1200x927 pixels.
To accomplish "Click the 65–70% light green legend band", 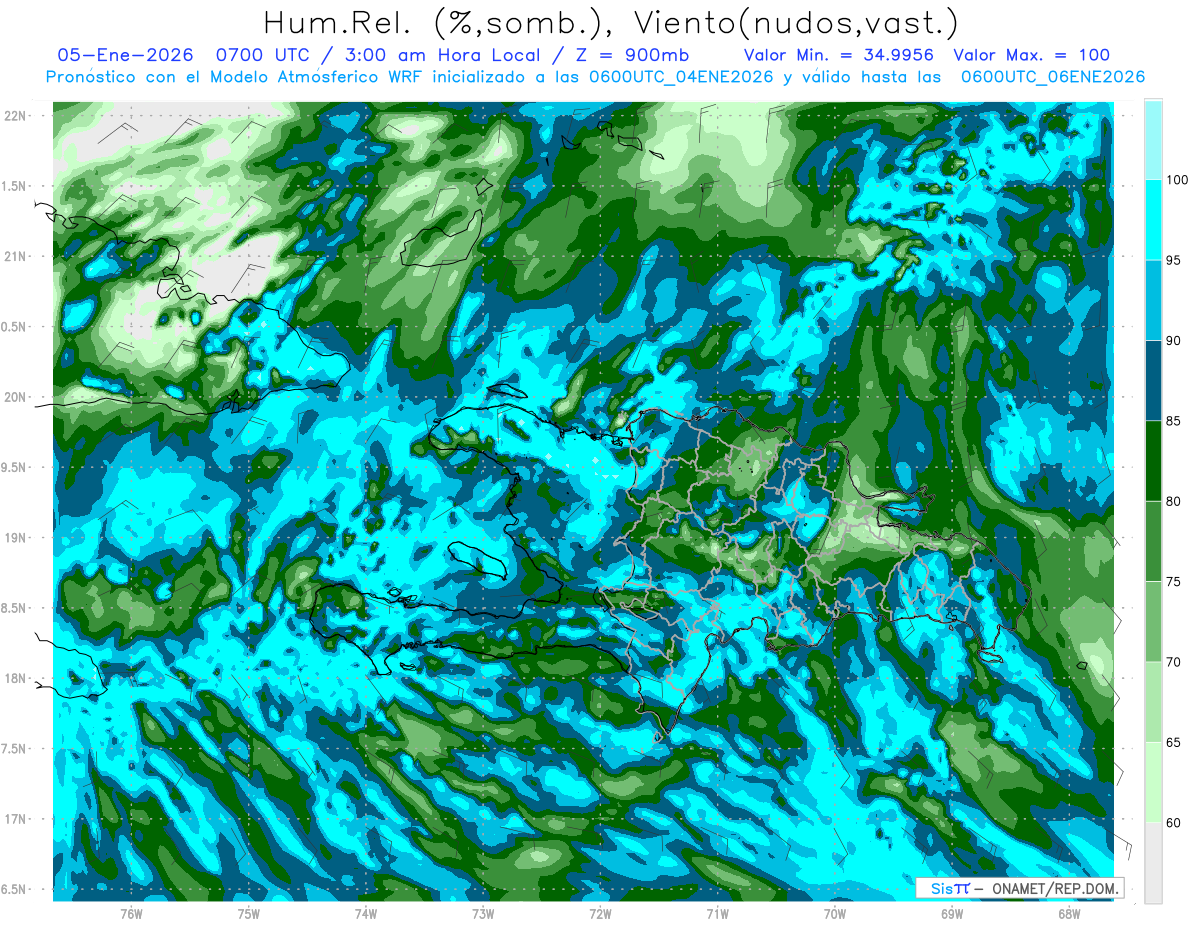I will coord(1153,702).
